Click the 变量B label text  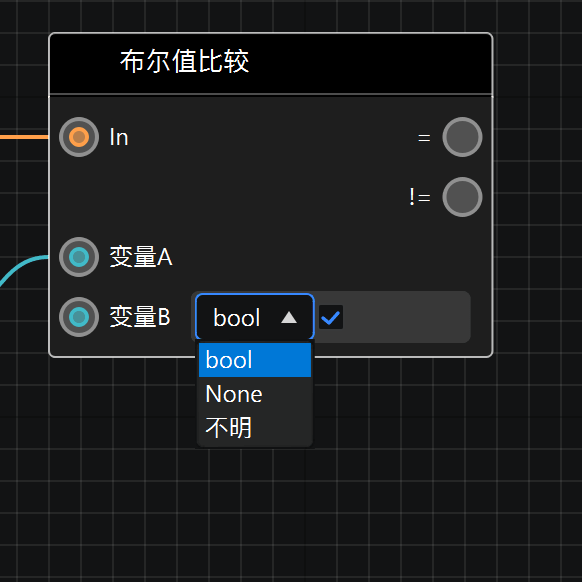tap(140, 317)
